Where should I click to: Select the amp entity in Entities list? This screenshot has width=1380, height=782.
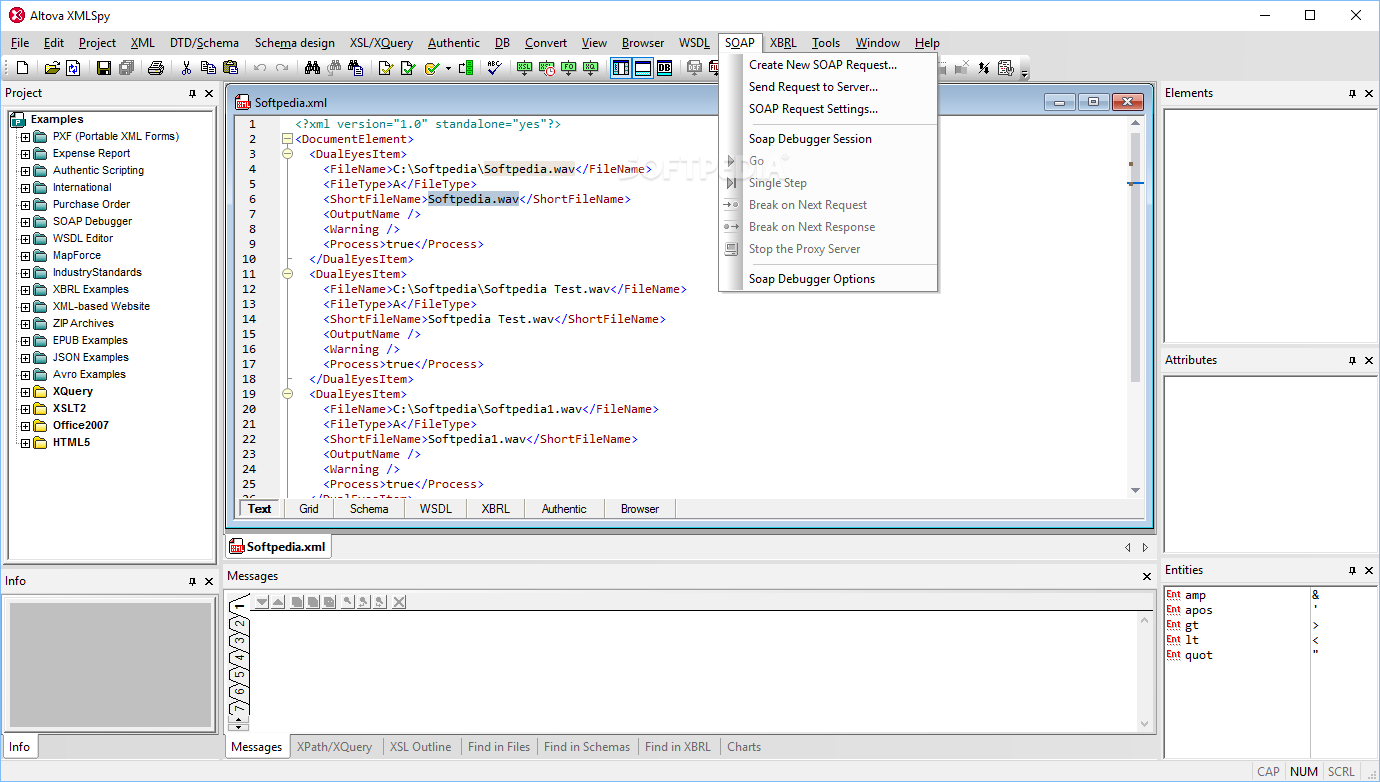[x=1195, y=595]
